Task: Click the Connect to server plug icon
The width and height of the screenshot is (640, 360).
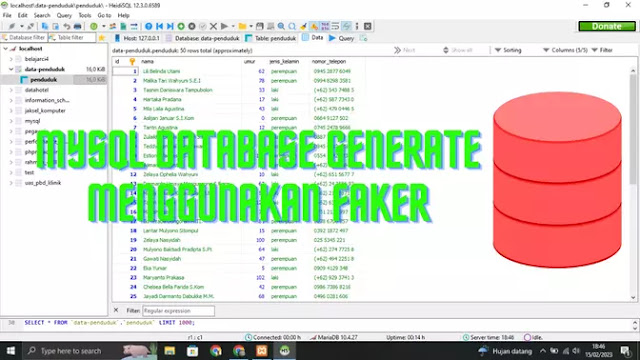Action: click(12, 26)
